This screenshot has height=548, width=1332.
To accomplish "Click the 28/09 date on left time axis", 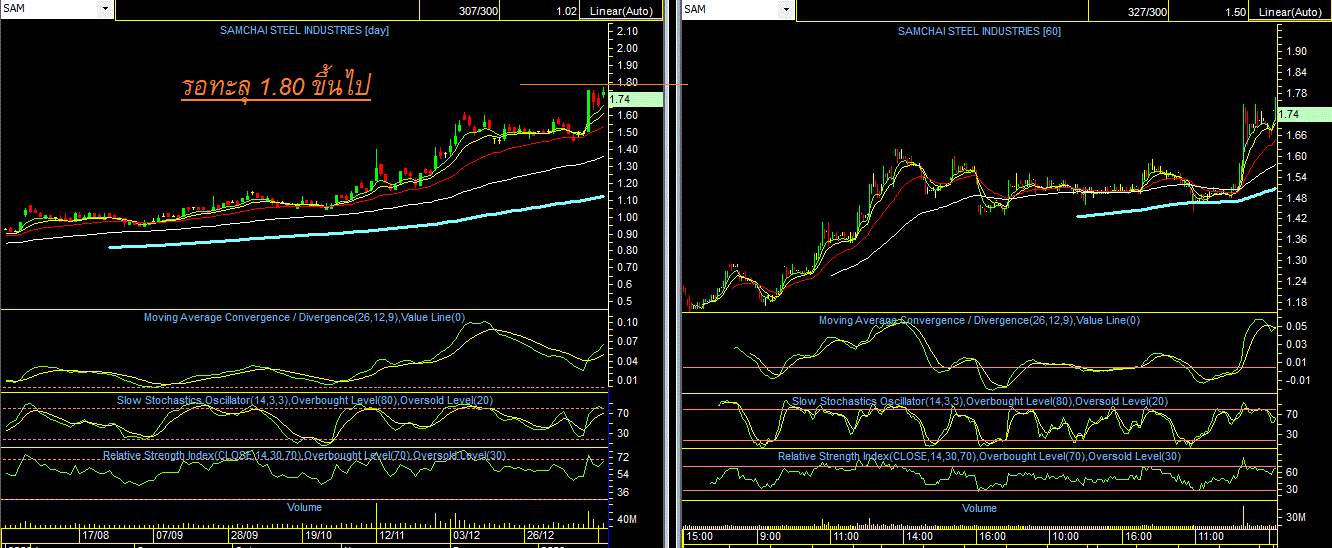I will click(244, 536).
